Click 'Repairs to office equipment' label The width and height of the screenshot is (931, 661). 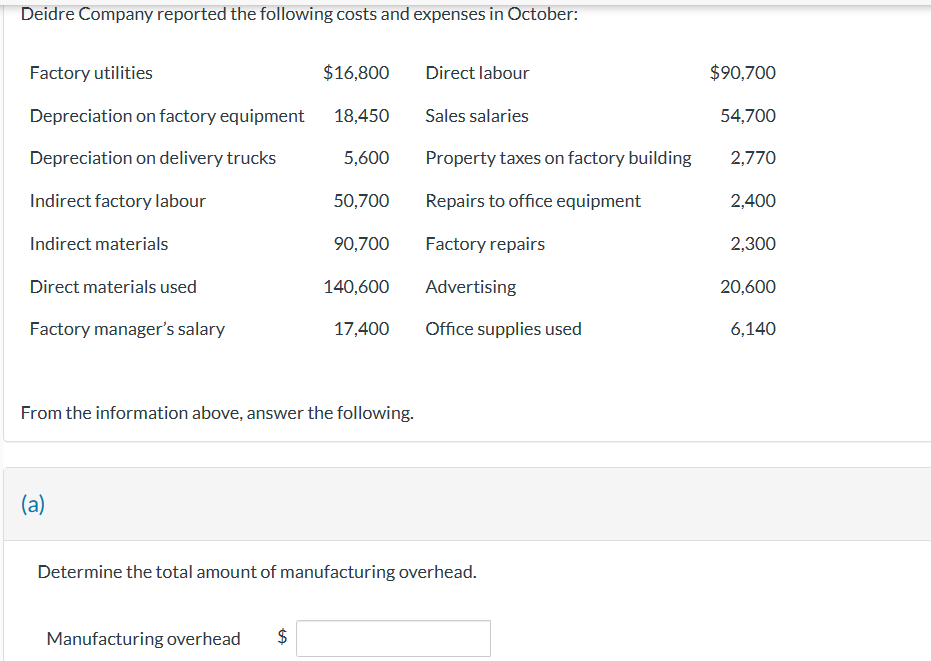533,201
